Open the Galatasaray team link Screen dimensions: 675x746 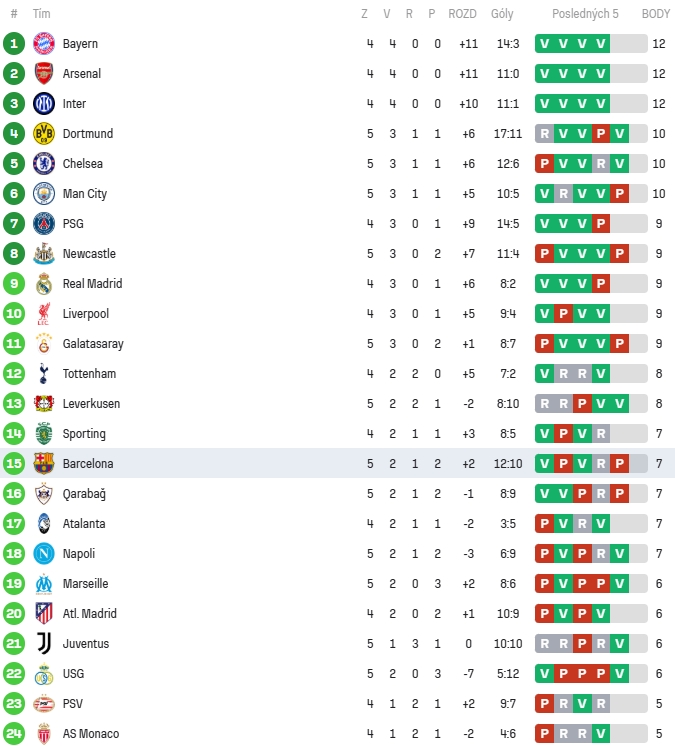tap(93, 344)
